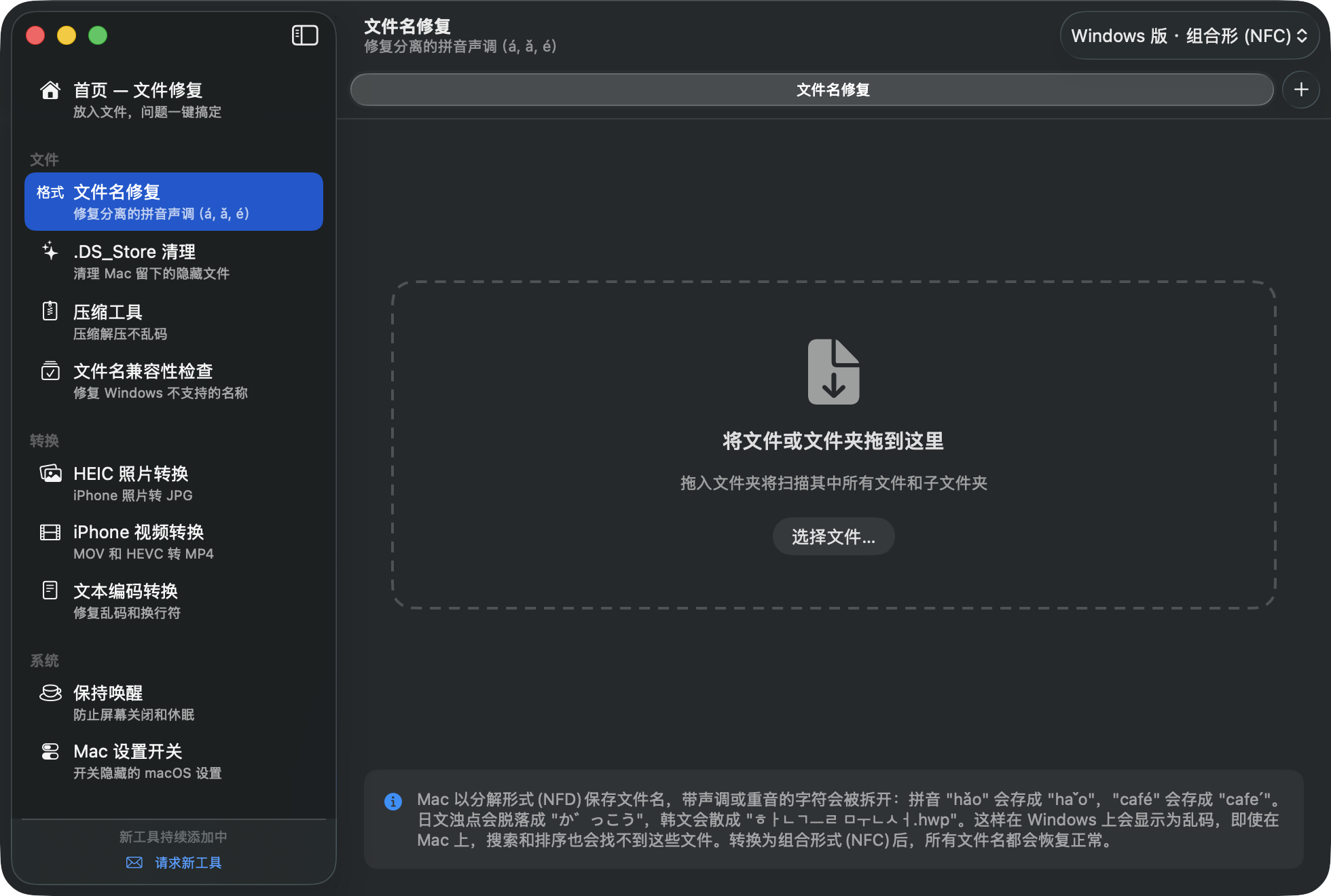Click the zip archive icon for 压缩工具
This screenshot has width=1331, height=896.
pos(50,311)
